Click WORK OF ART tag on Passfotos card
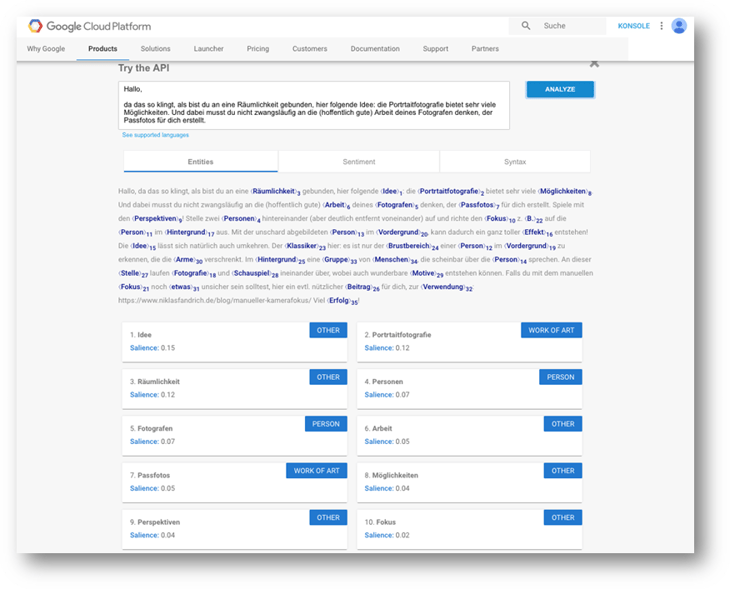The height and width of the screenshot is (589, 730). [x=317, y=471]
